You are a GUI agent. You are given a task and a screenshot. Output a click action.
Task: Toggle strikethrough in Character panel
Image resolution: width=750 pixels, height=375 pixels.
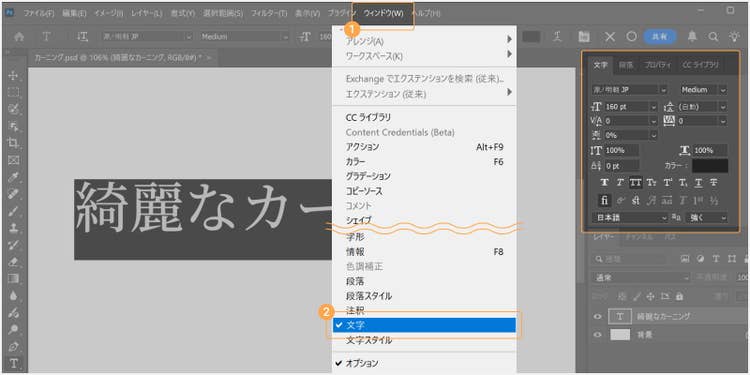pos(714,182)
